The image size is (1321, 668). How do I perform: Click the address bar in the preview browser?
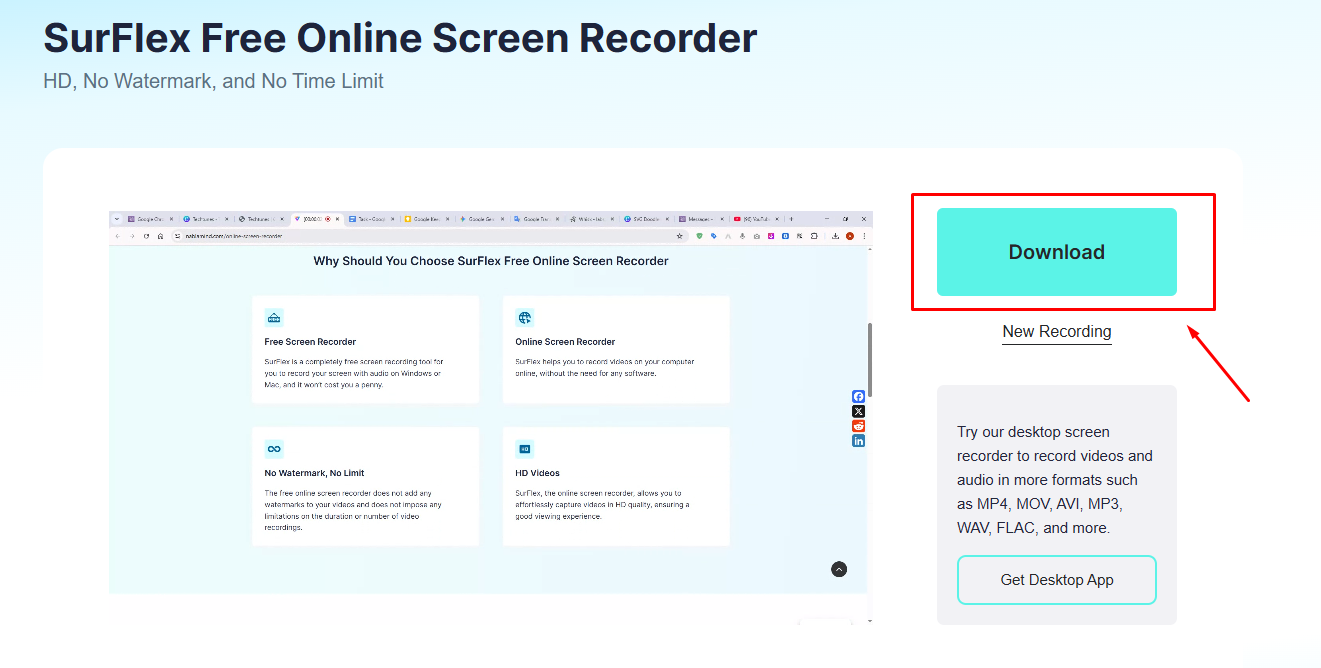(430, 236)
